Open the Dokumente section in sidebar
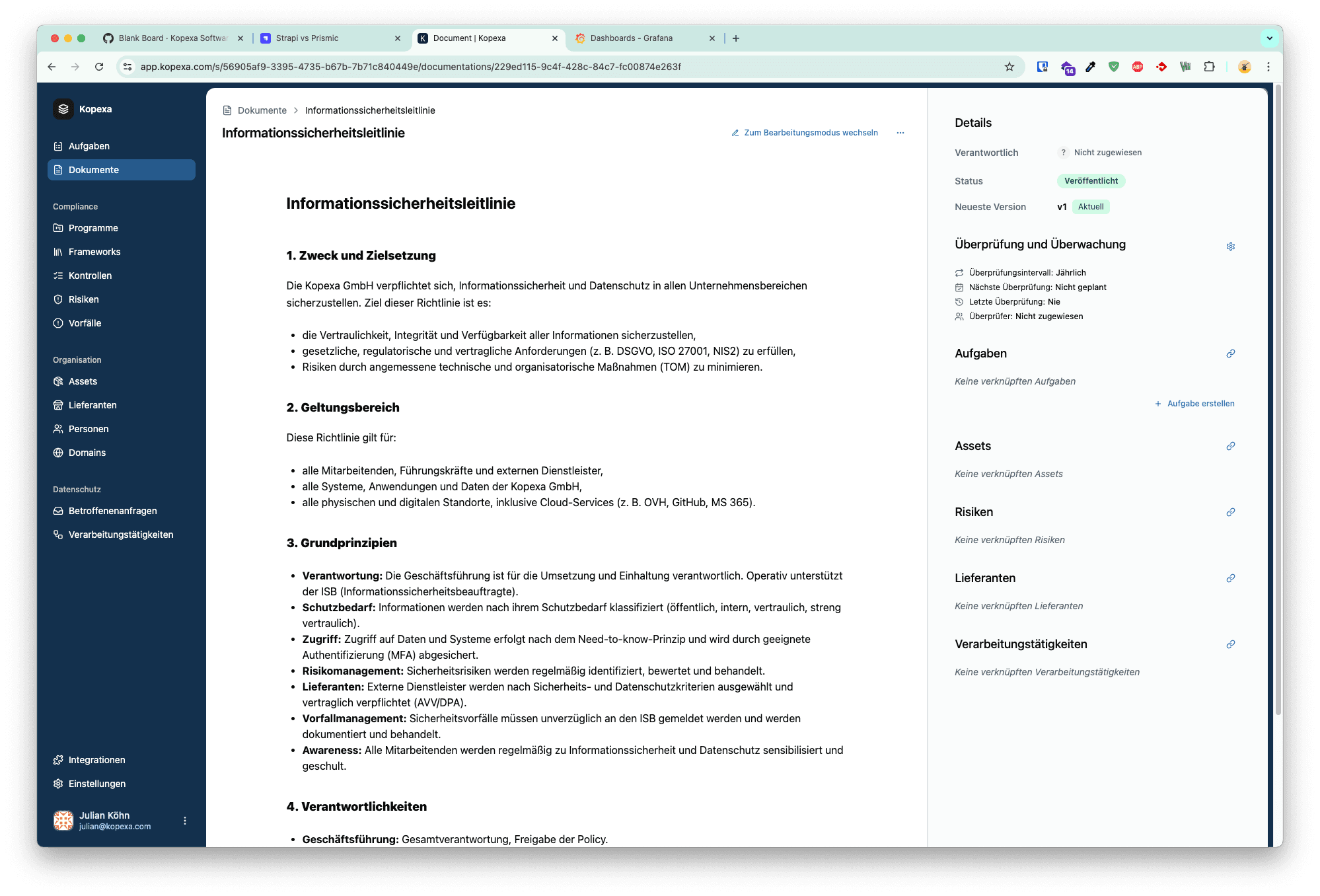The width and height of the screenshot is (1320, 896). click(93, 170)
